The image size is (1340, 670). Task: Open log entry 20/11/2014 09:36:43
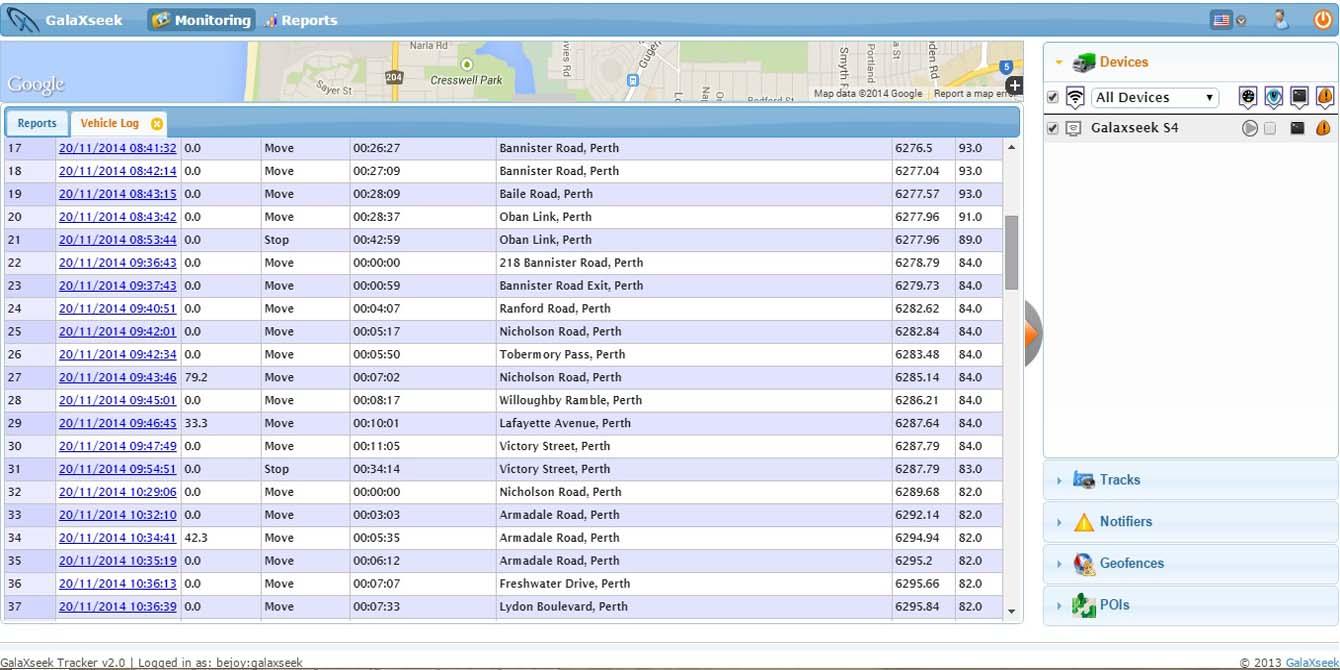pyautogui.click(x=118, y=263)
